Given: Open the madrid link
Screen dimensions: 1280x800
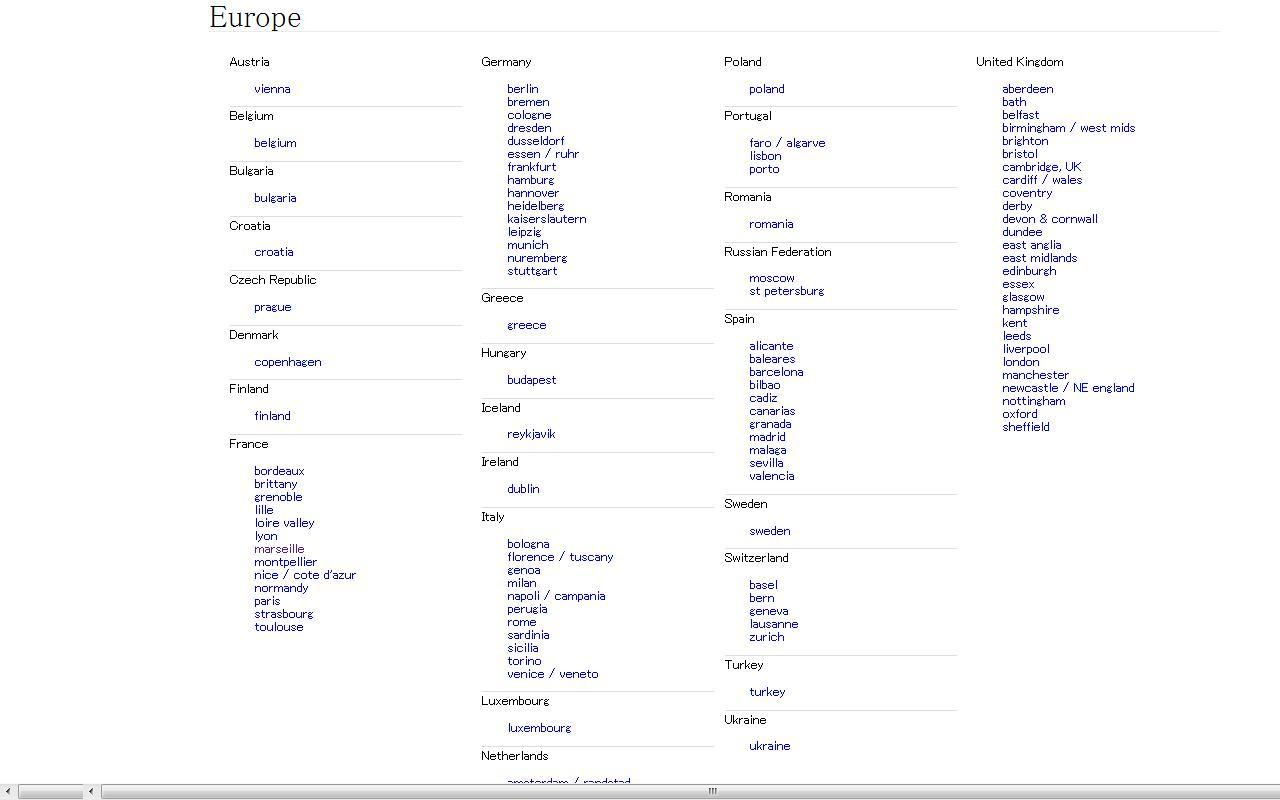Looking at the screenshot, I should point(767,437).
